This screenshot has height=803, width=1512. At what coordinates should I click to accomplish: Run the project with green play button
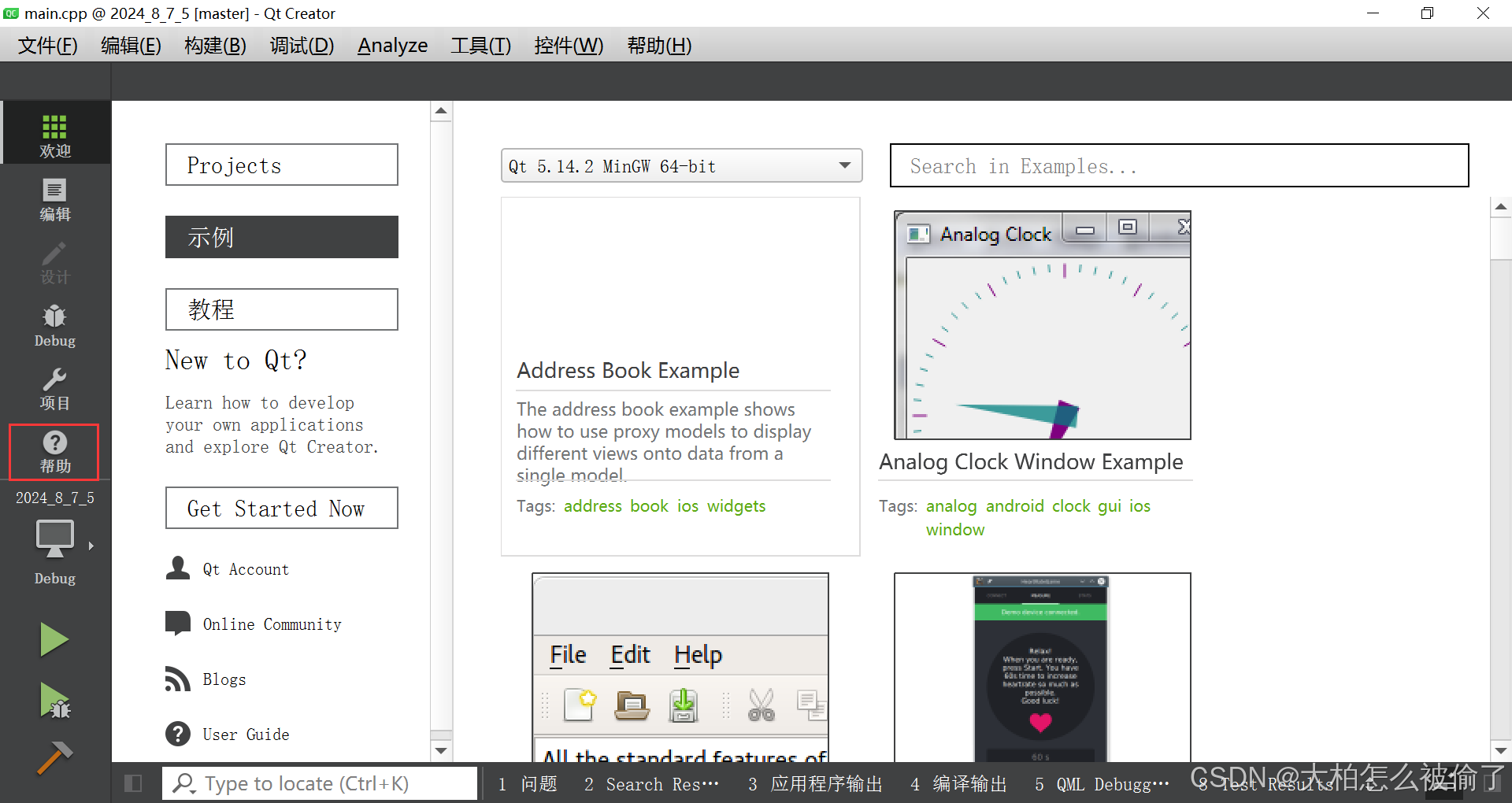(54, 639)
